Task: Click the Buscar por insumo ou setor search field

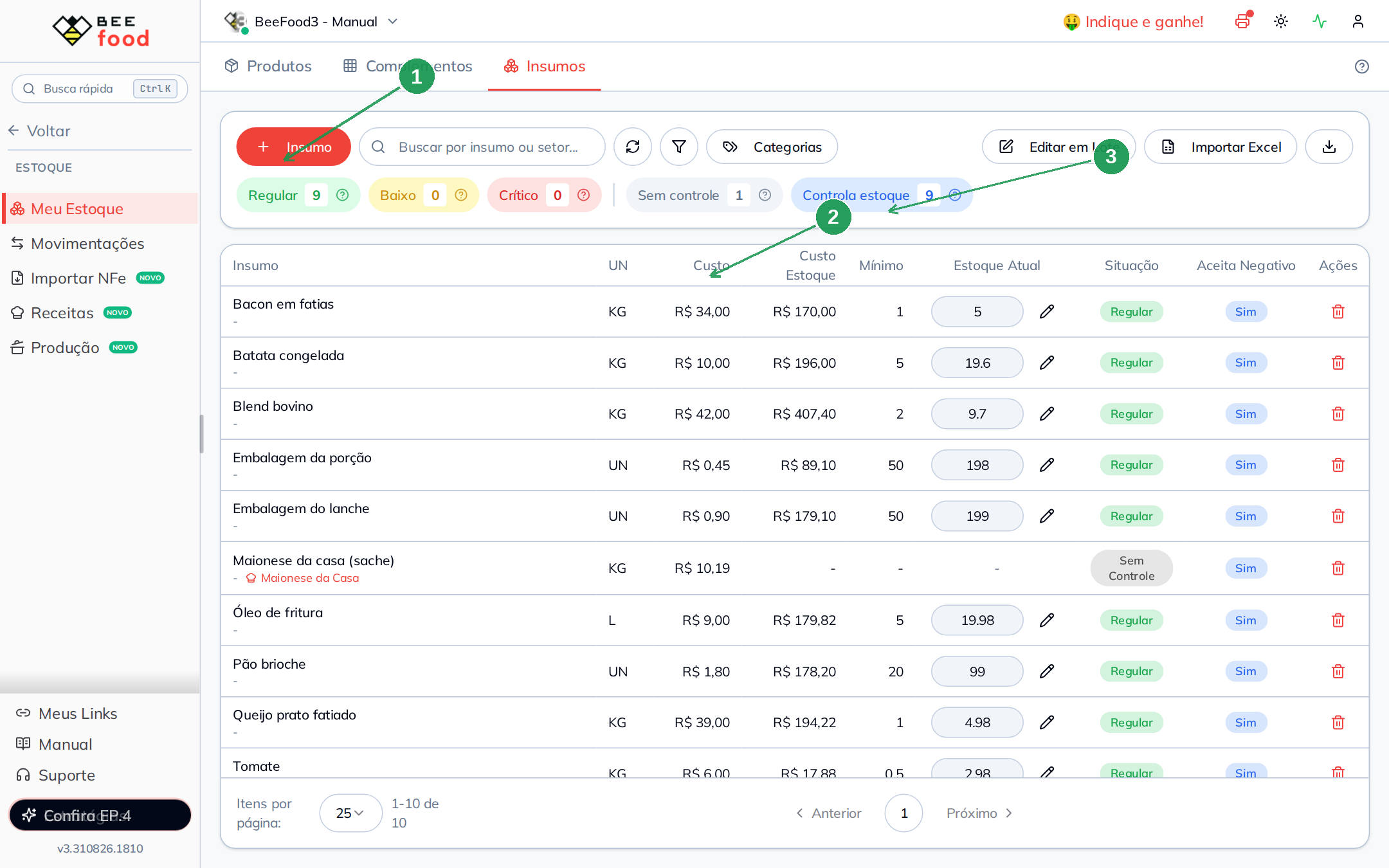Action: tap(482, 147)
